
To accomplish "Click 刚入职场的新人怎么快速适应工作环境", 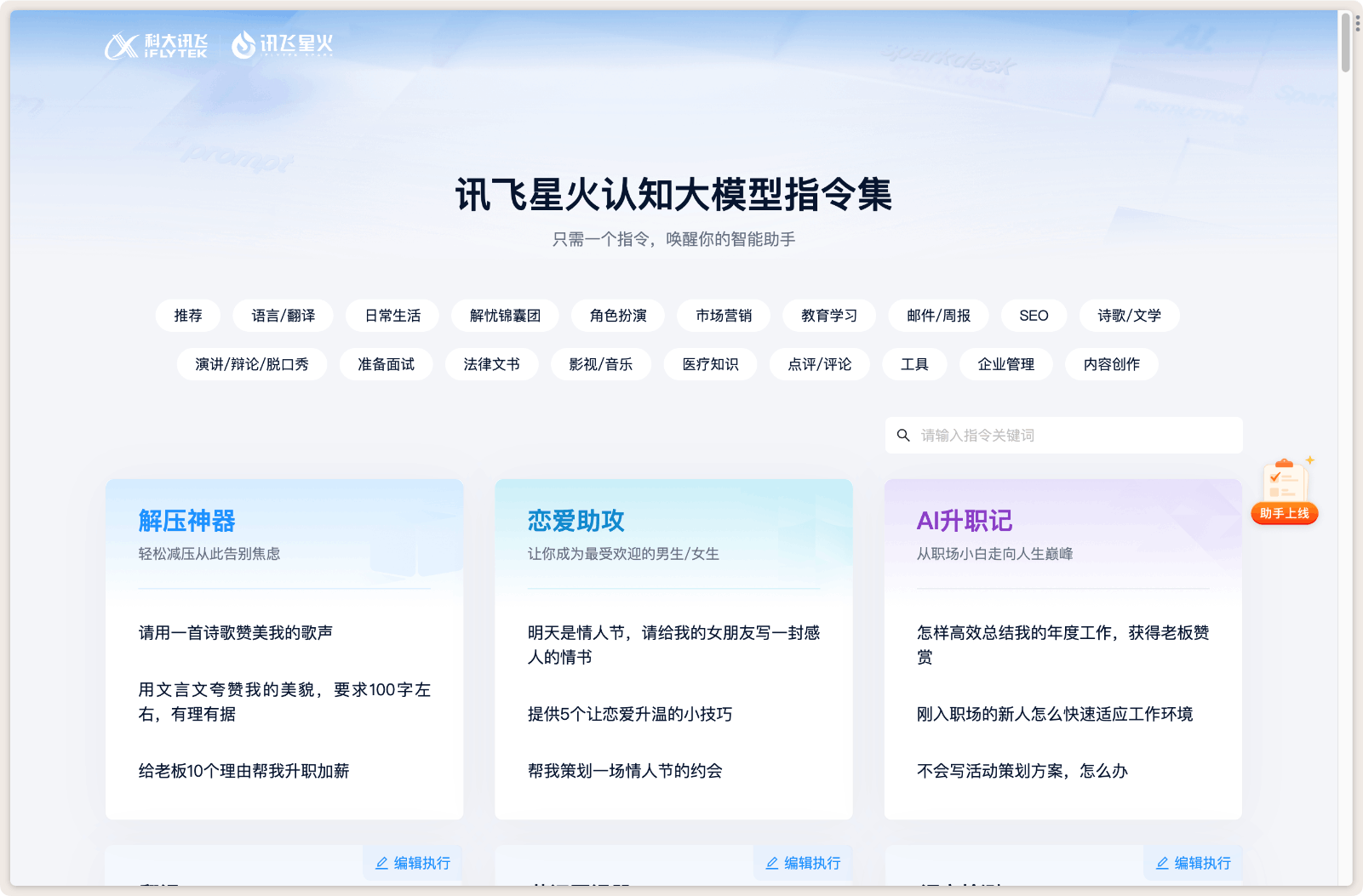I will 1055,715.
